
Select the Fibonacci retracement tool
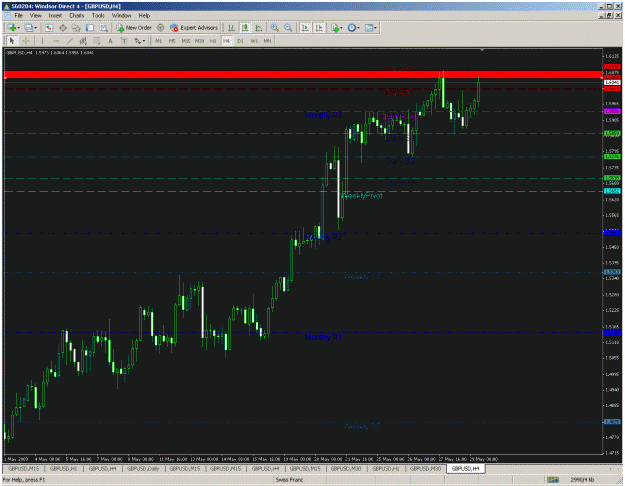click(x=96, y=41)
